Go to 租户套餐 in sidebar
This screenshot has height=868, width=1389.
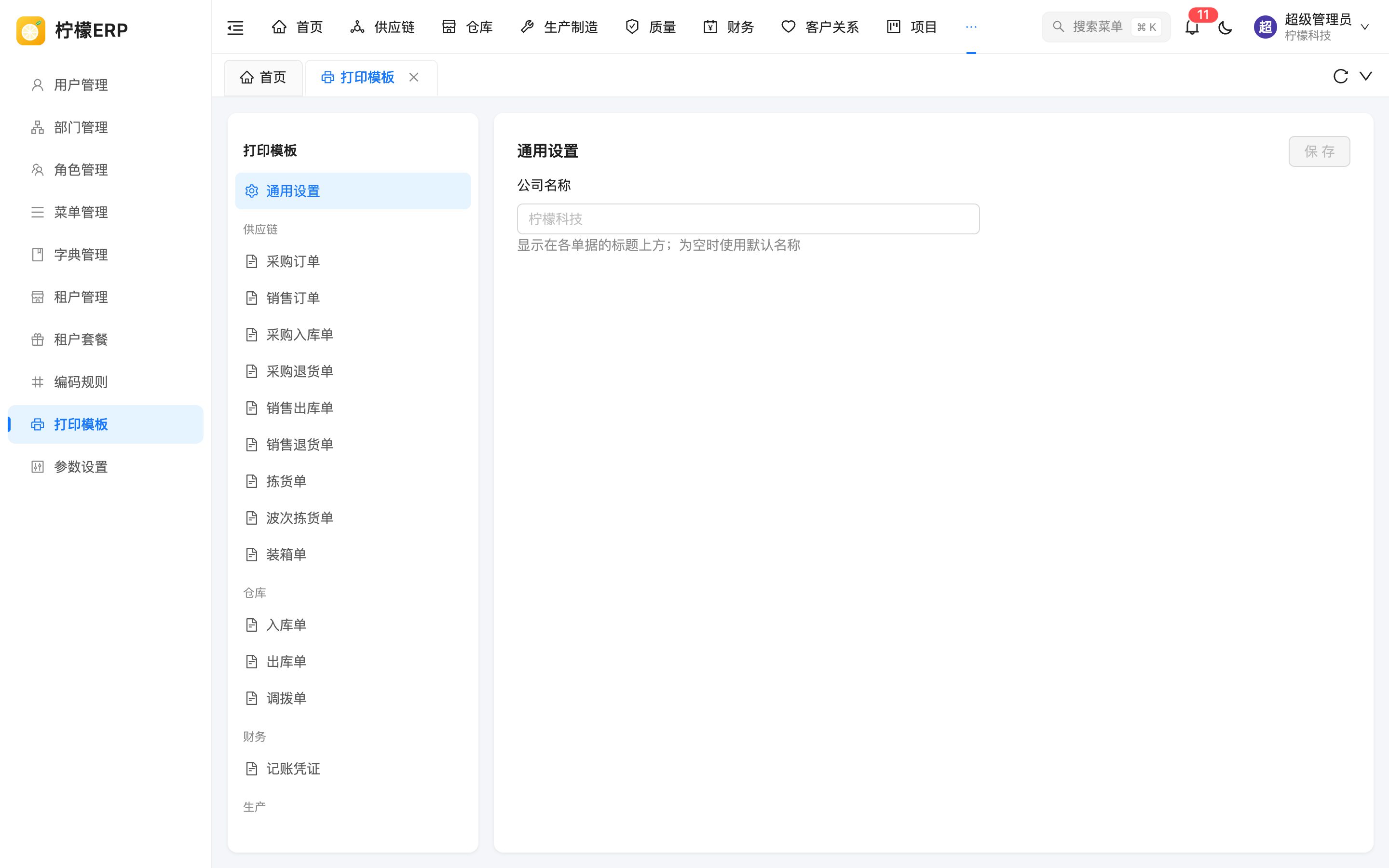(x=106, y=340)
